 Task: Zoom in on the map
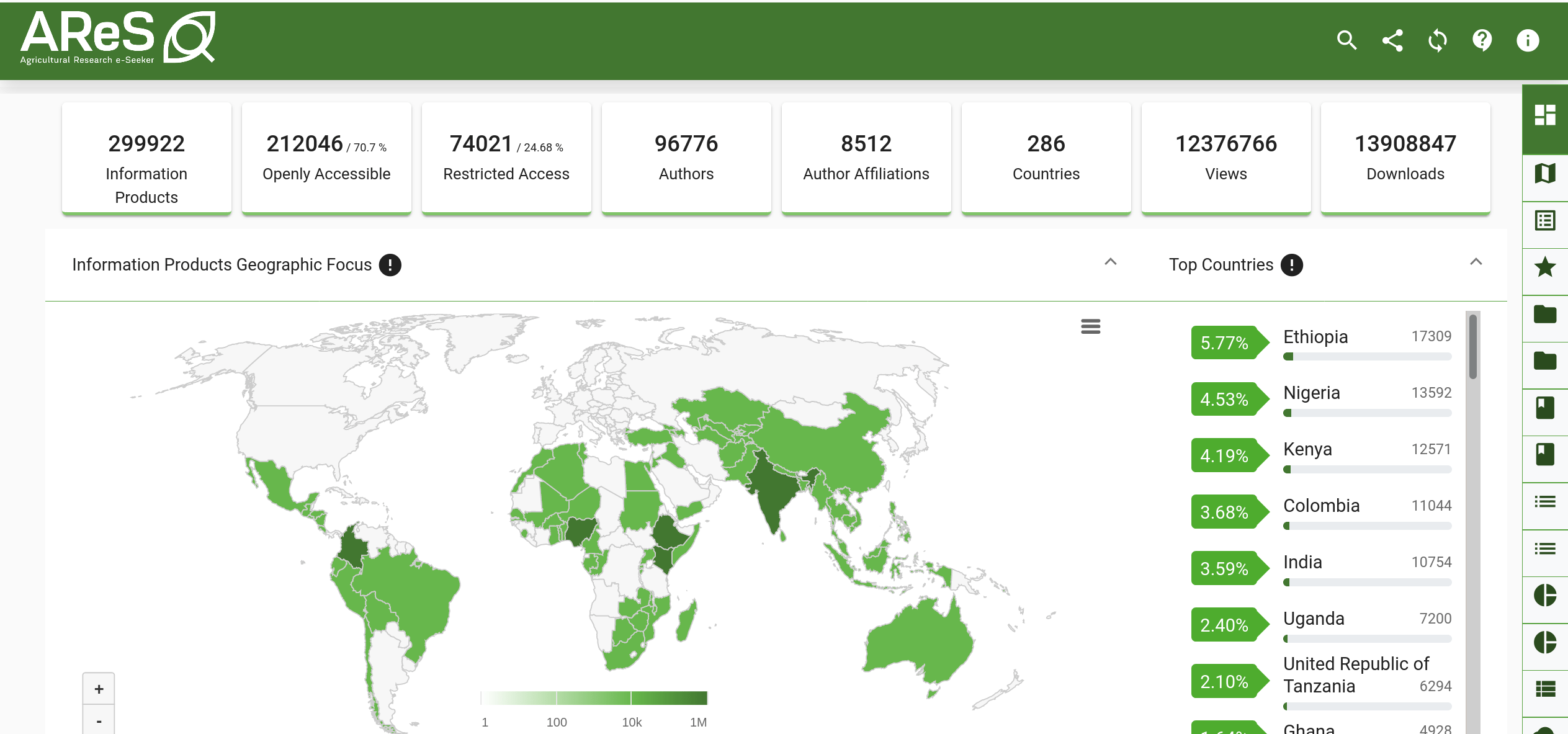tap(99, 689)
